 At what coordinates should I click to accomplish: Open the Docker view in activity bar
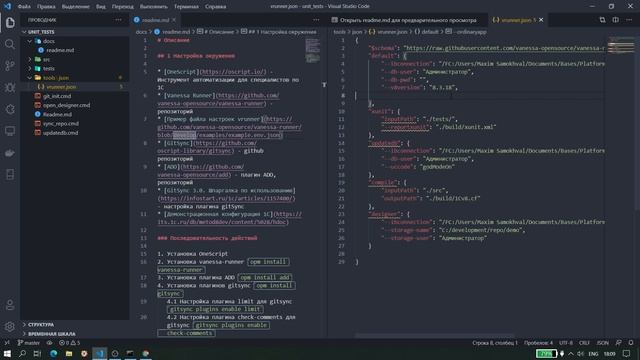(x=10, y=153)
